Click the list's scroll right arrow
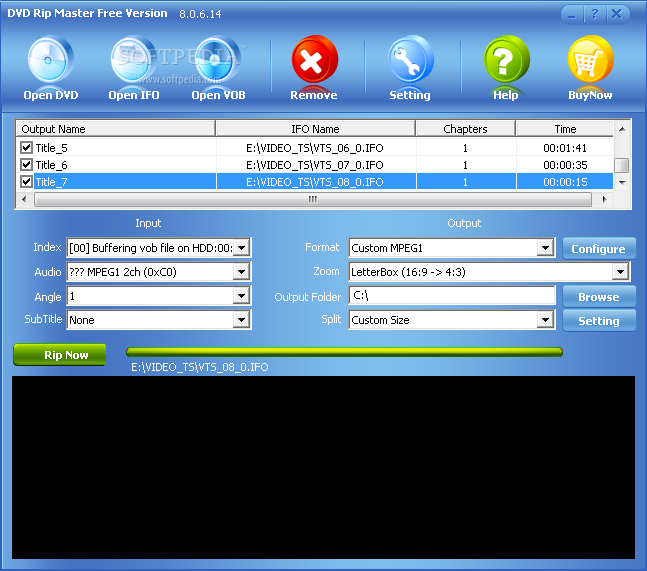The height and width of the screenshot is (571, 647). point(604,200)
